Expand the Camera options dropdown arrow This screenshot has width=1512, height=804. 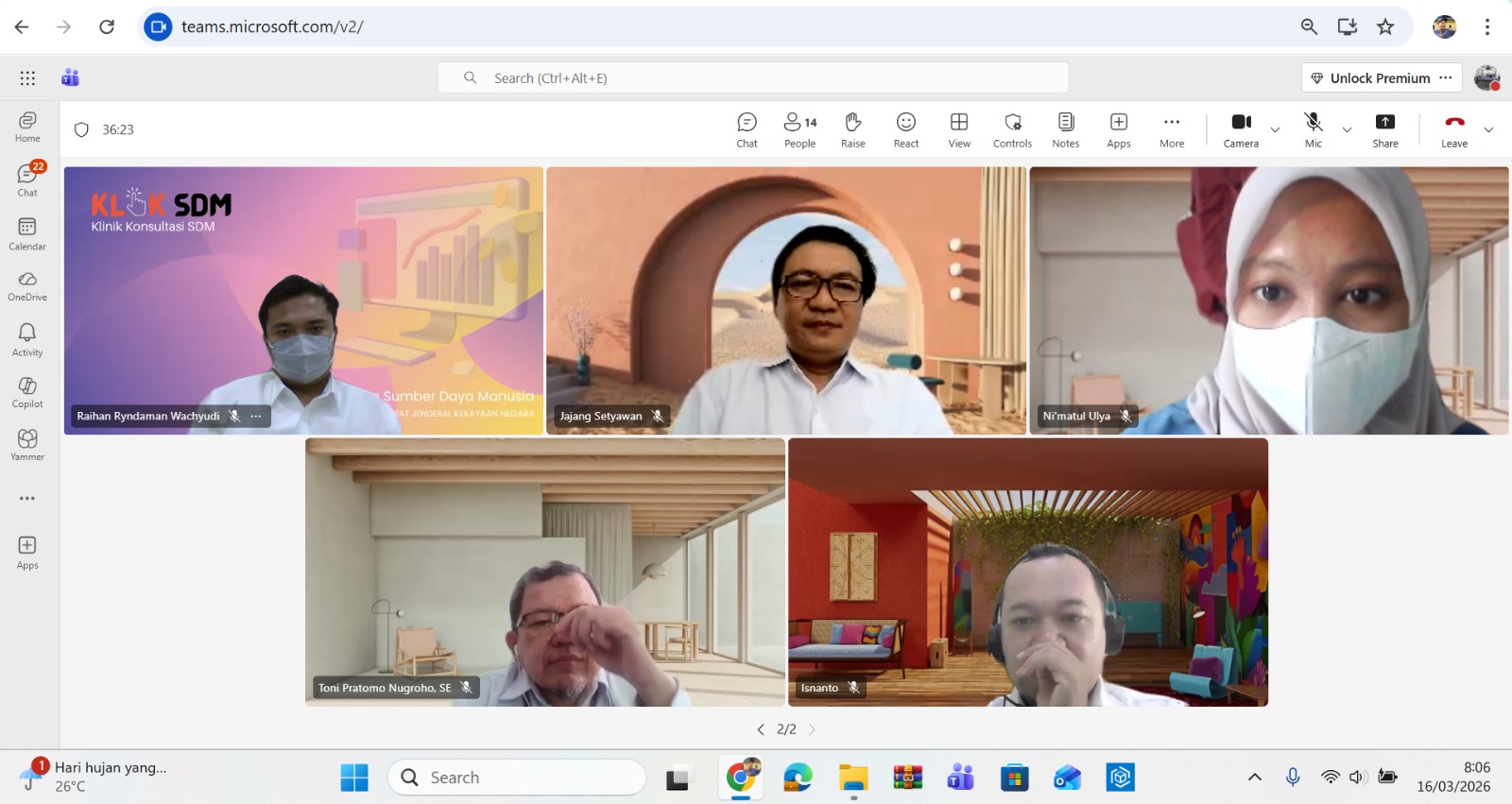(x=1275, y=129)
